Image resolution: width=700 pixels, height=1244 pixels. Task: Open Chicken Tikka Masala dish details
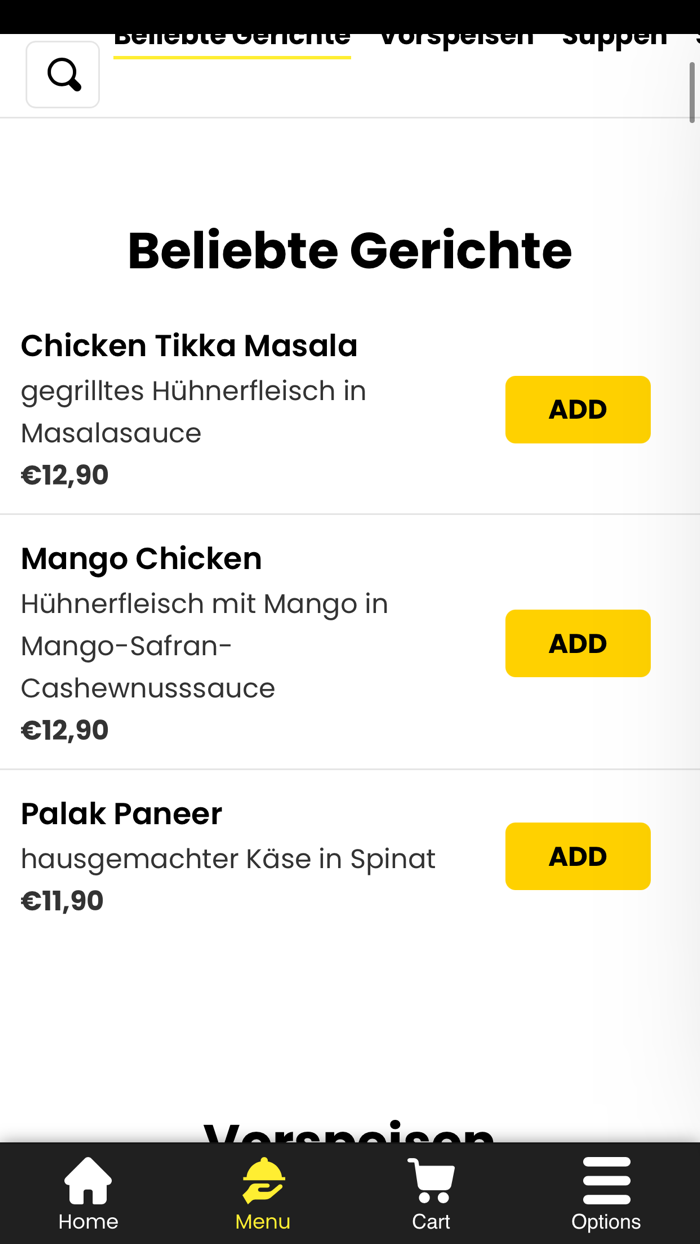[189, 345]
